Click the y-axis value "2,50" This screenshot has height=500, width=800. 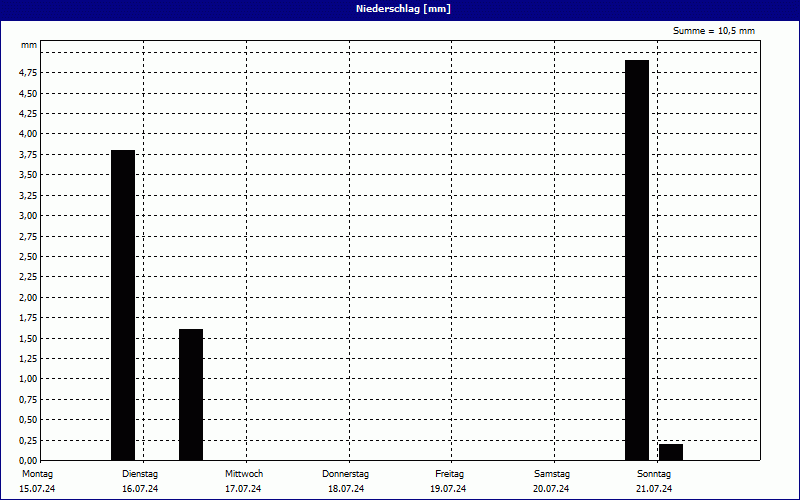coord(28,257)
